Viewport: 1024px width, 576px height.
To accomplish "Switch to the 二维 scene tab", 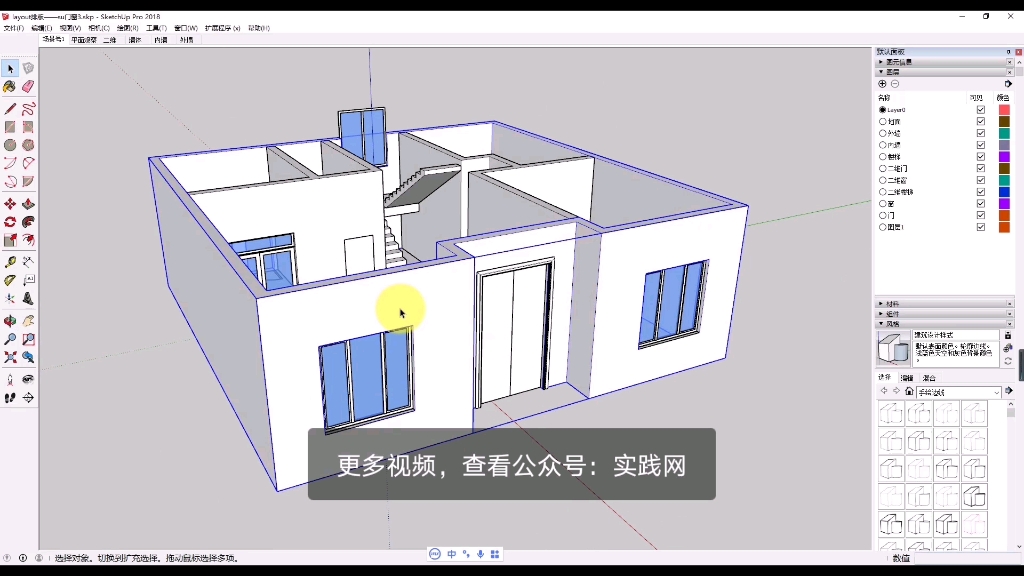I will pyautogui.click(x=110, y=40).
